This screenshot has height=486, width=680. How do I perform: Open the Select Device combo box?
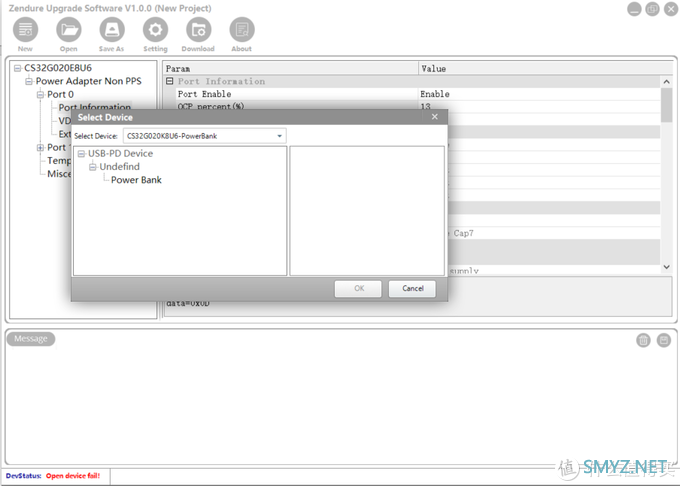(204, 136)
